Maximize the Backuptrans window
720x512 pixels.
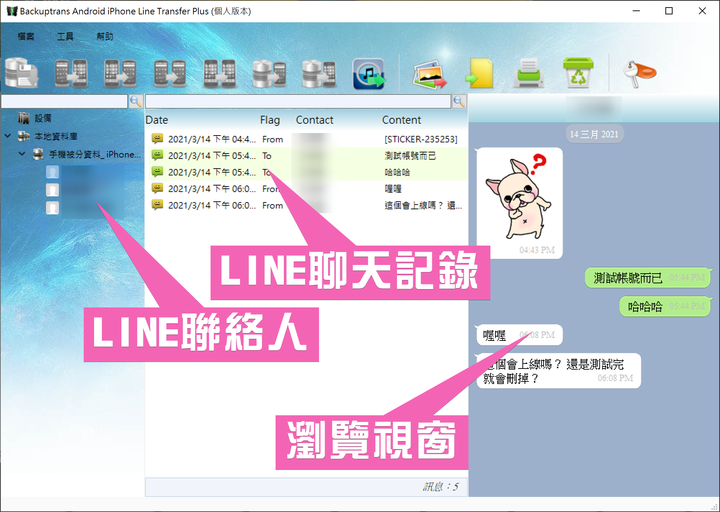point(669,11)
